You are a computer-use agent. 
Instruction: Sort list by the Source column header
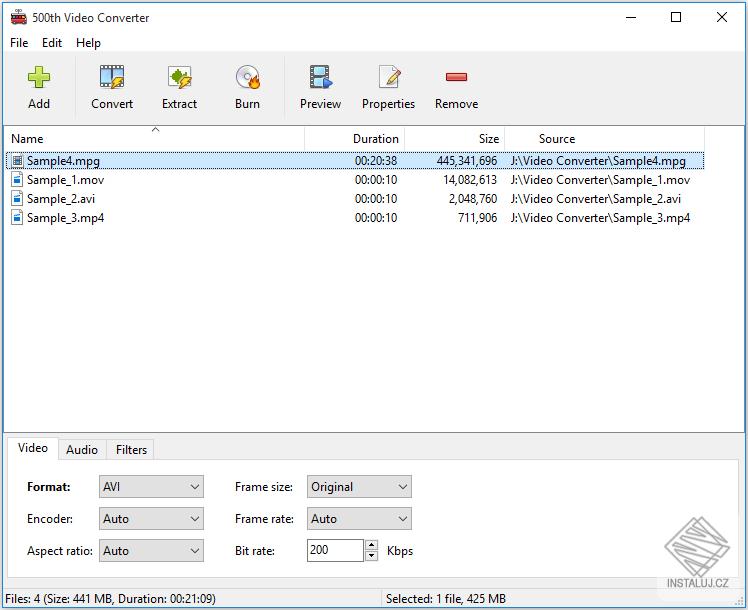[604, 139]
